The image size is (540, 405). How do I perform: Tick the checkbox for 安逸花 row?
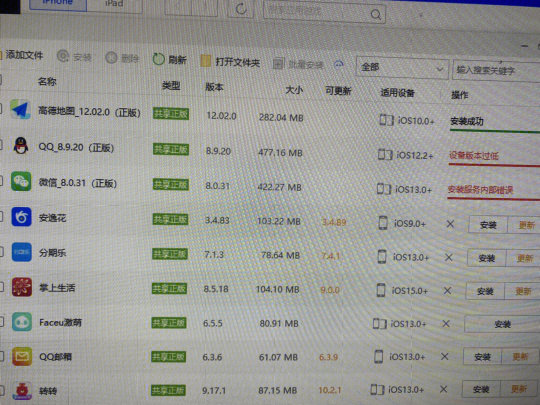1,216
